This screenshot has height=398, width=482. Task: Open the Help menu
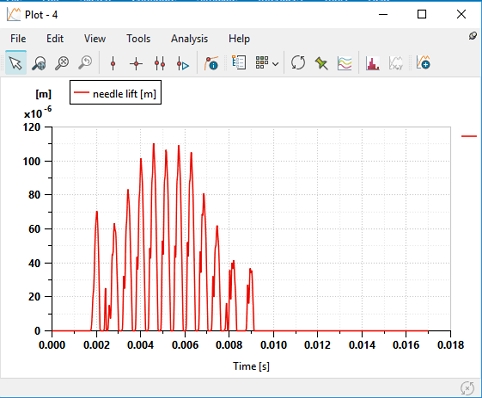(239, 39)
